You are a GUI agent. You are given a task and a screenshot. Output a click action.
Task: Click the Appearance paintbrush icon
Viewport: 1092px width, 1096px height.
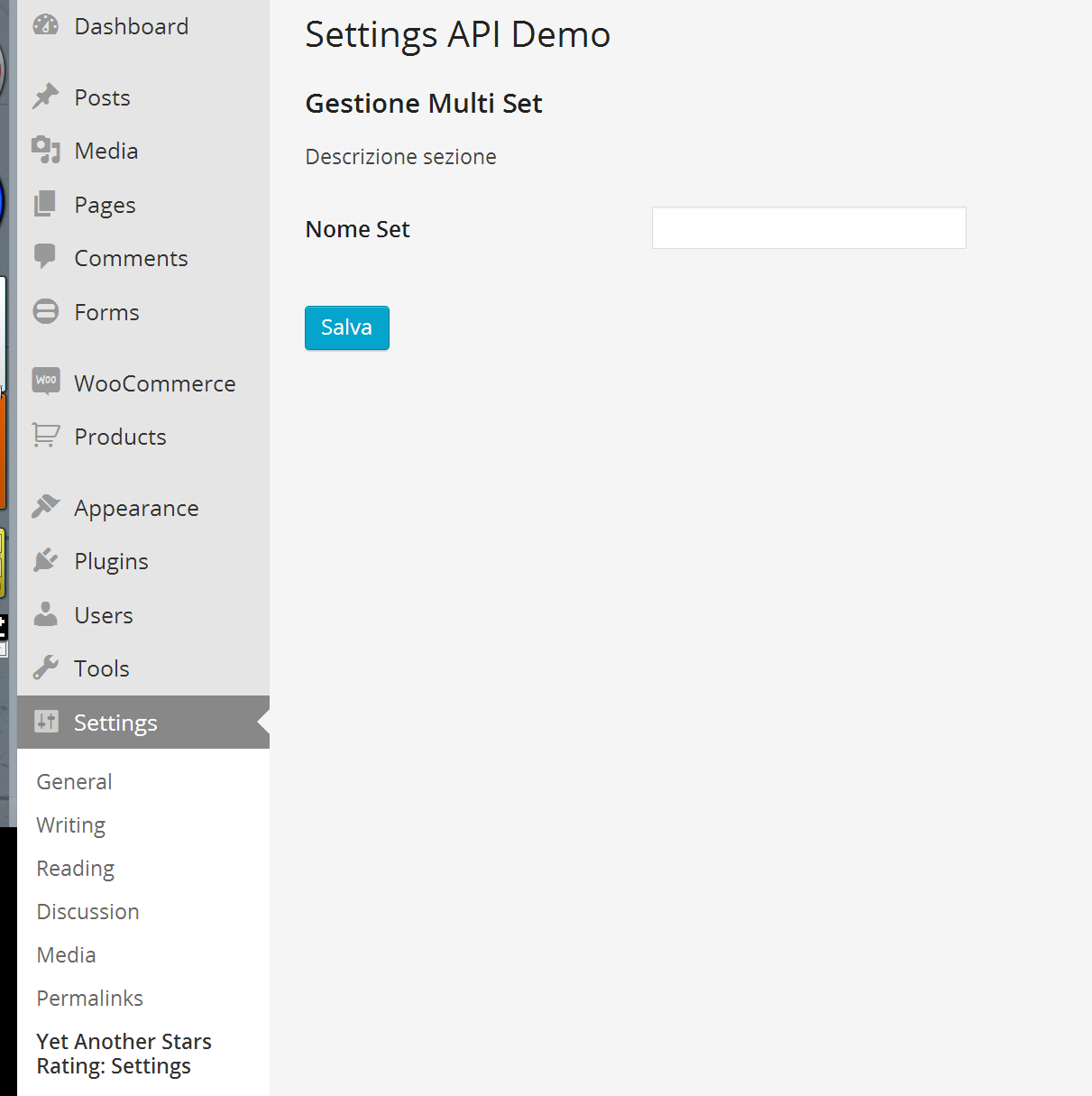tap(45, 507)
